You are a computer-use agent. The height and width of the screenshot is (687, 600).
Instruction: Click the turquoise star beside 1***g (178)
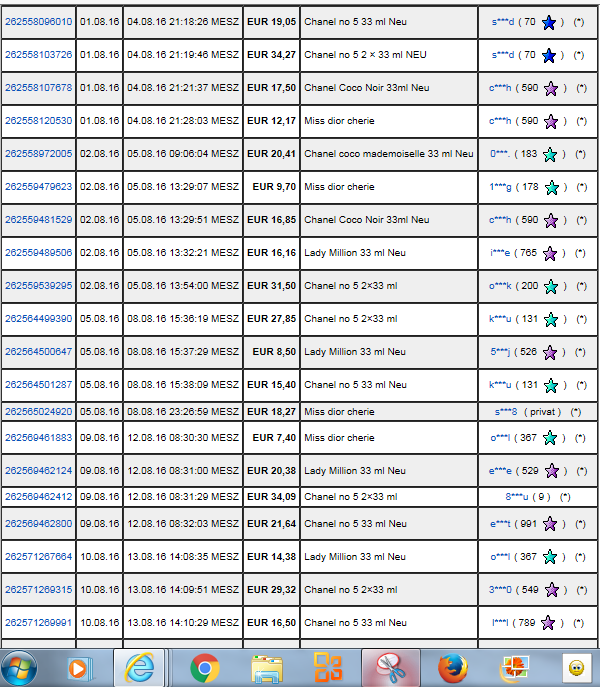(x=551, y=188)
